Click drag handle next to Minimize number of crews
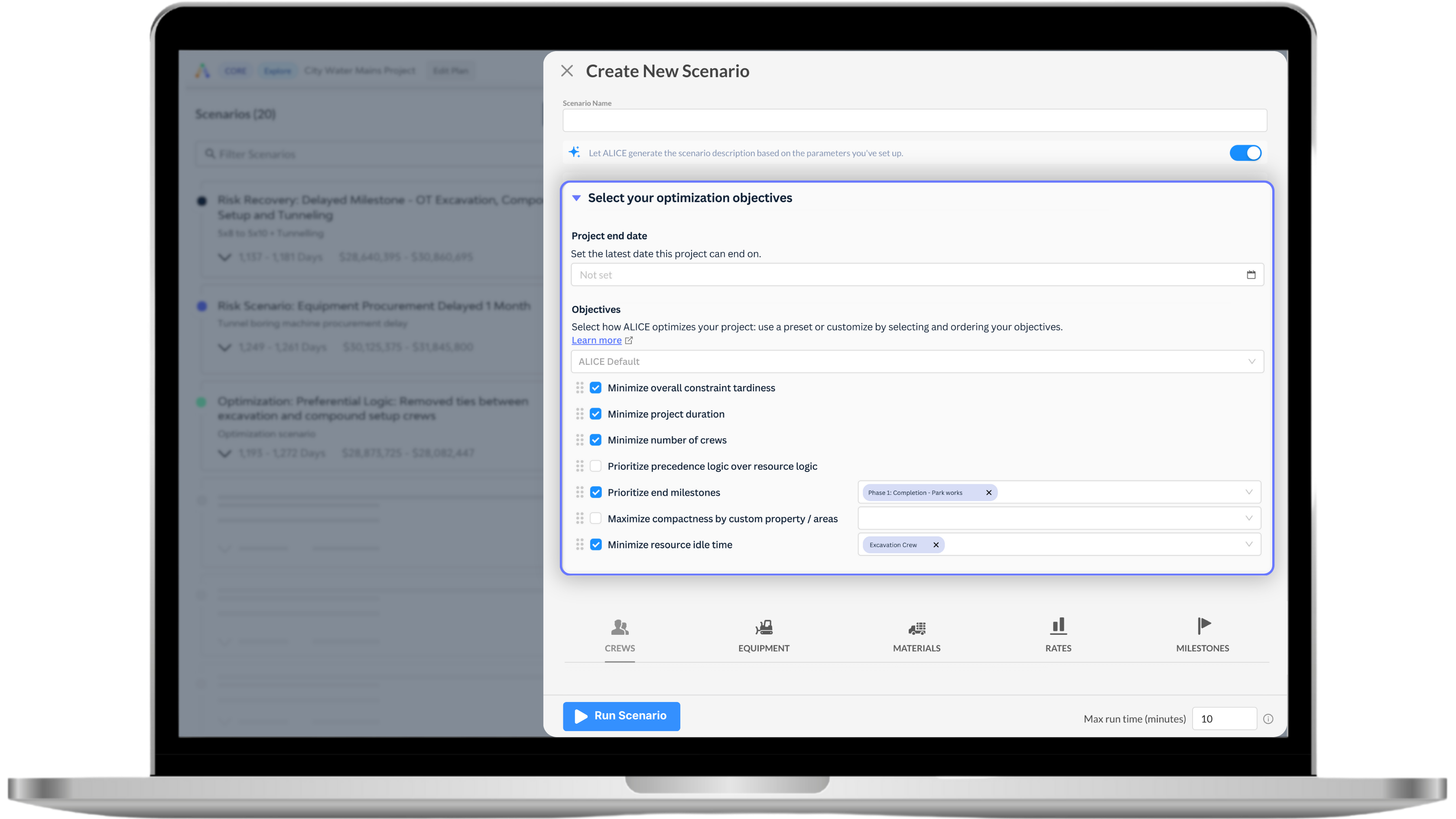1456x819 pixels. point(579,440)
